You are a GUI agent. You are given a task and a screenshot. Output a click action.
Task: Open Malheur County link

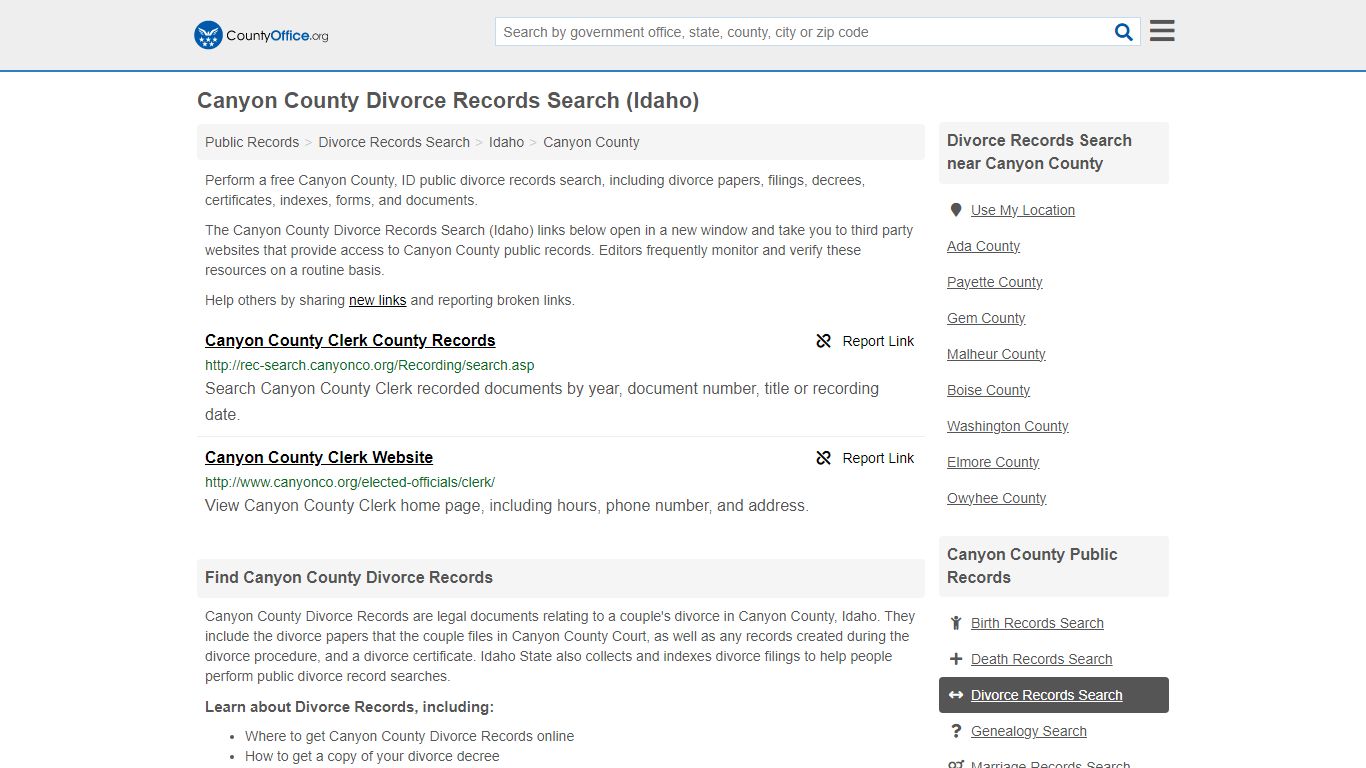coord(996,354)
